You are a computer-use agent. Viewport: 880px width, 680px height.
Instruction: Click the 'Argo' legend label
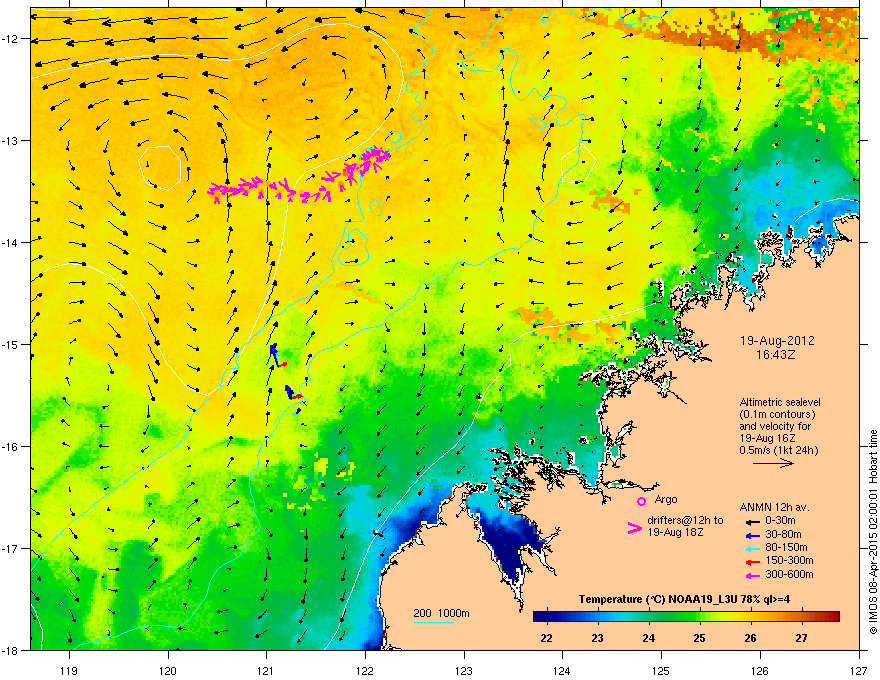(x=666, y=499)
